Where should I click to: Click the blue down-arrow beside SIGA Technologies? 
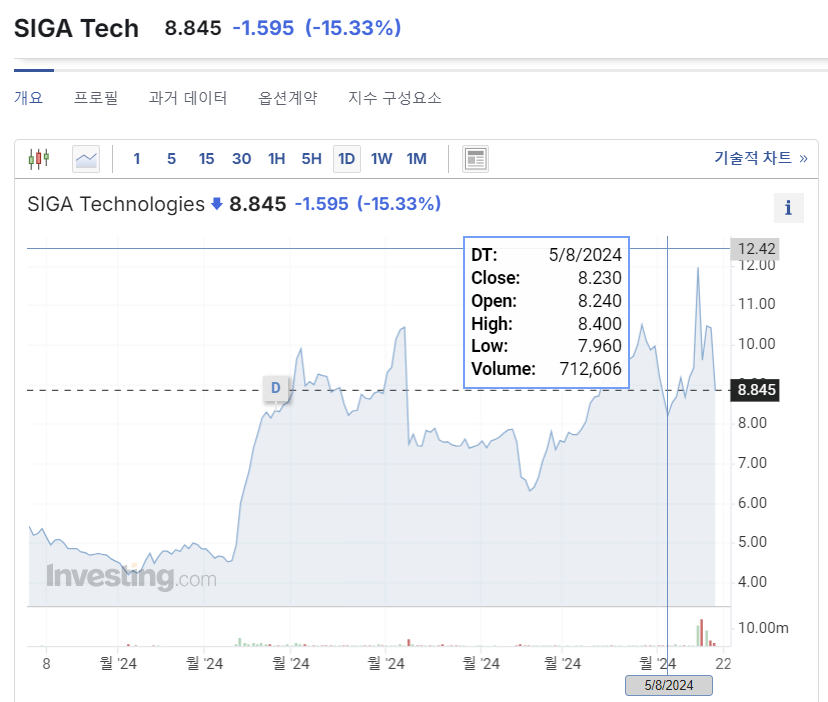pyautogui.click(x=216, y=204)
